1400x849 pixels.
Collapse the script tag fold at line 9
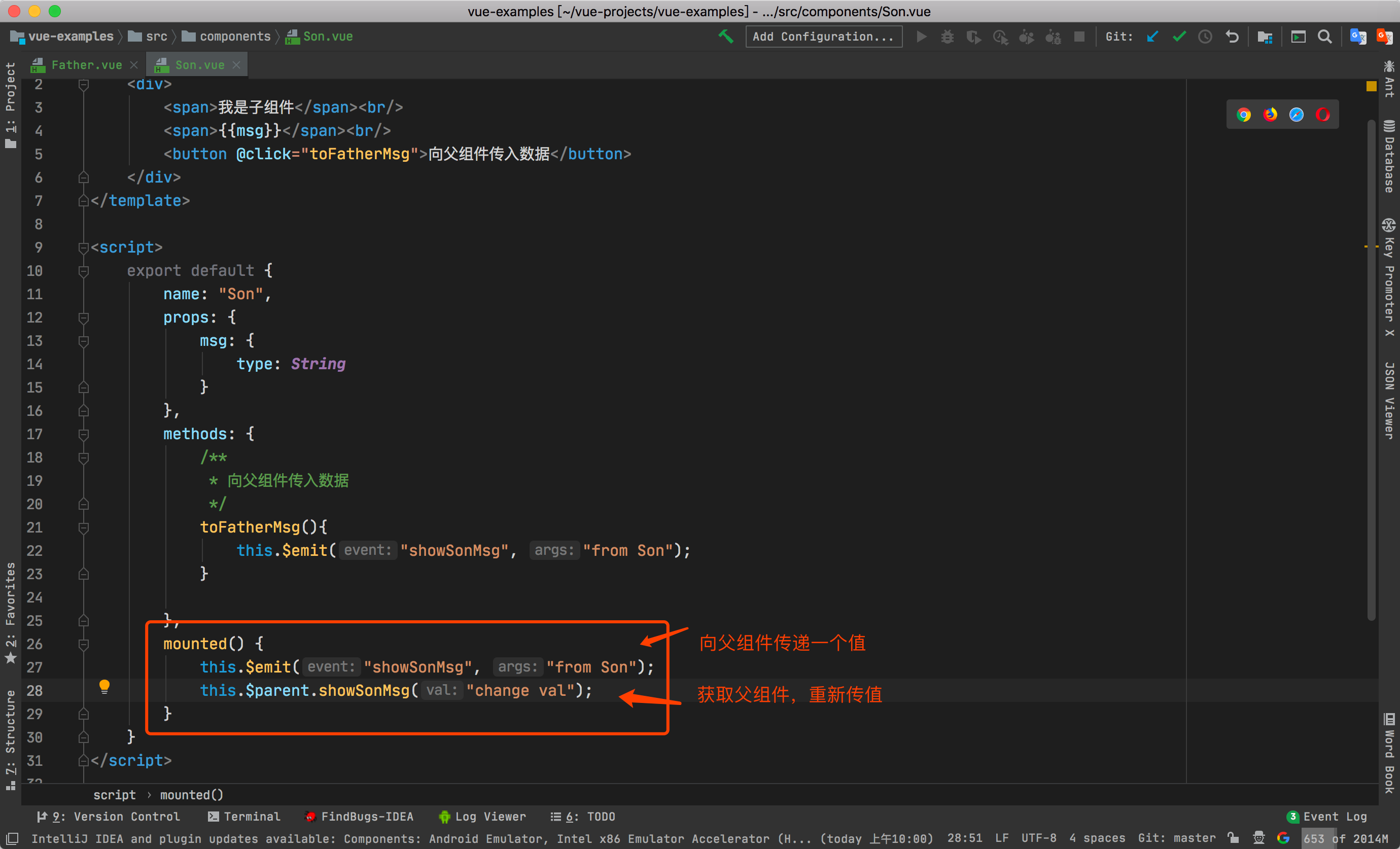(83, 248)
